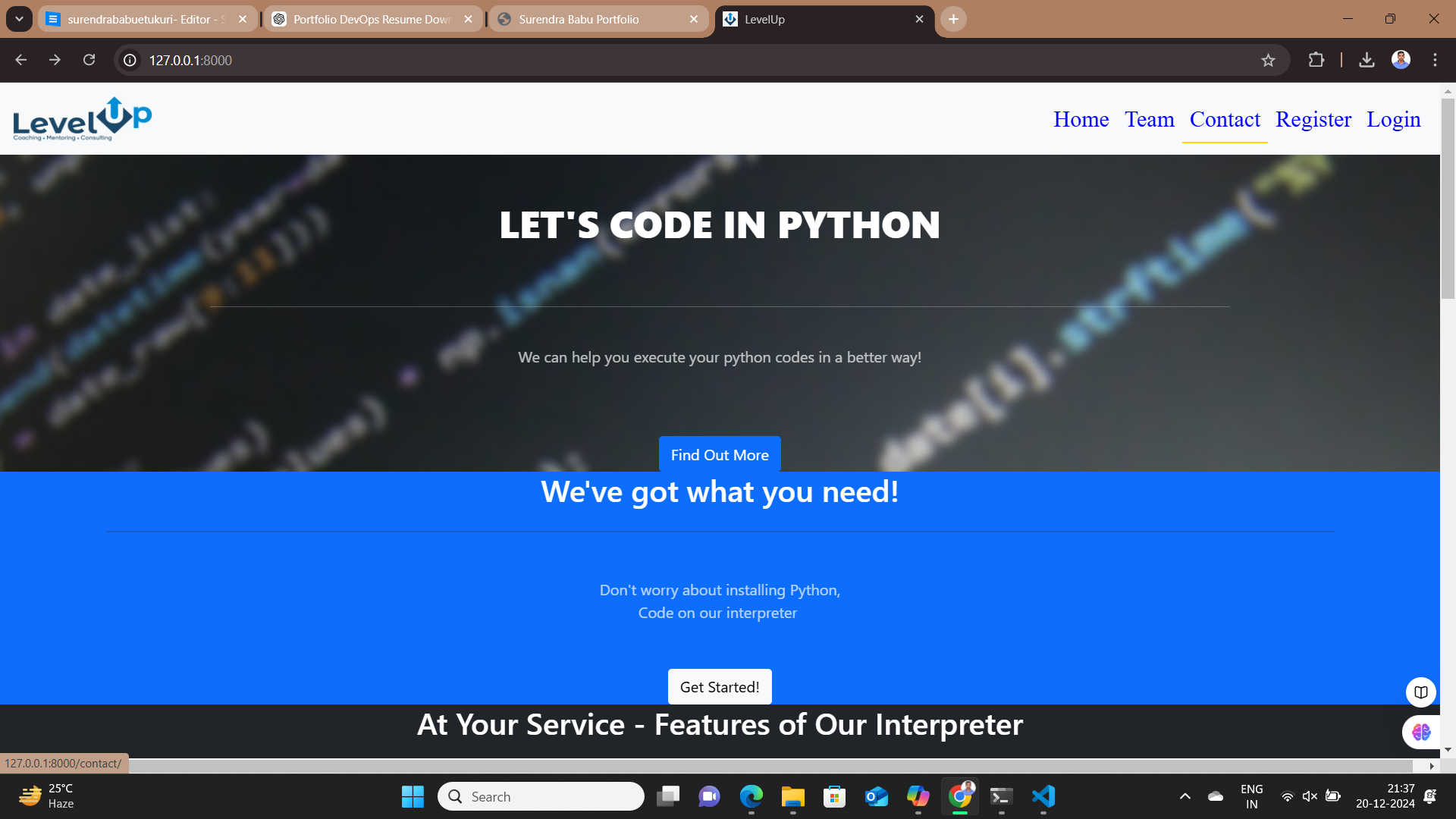Click the Find Out More button
The image size is (1456, 819).
tap(719, 455)
